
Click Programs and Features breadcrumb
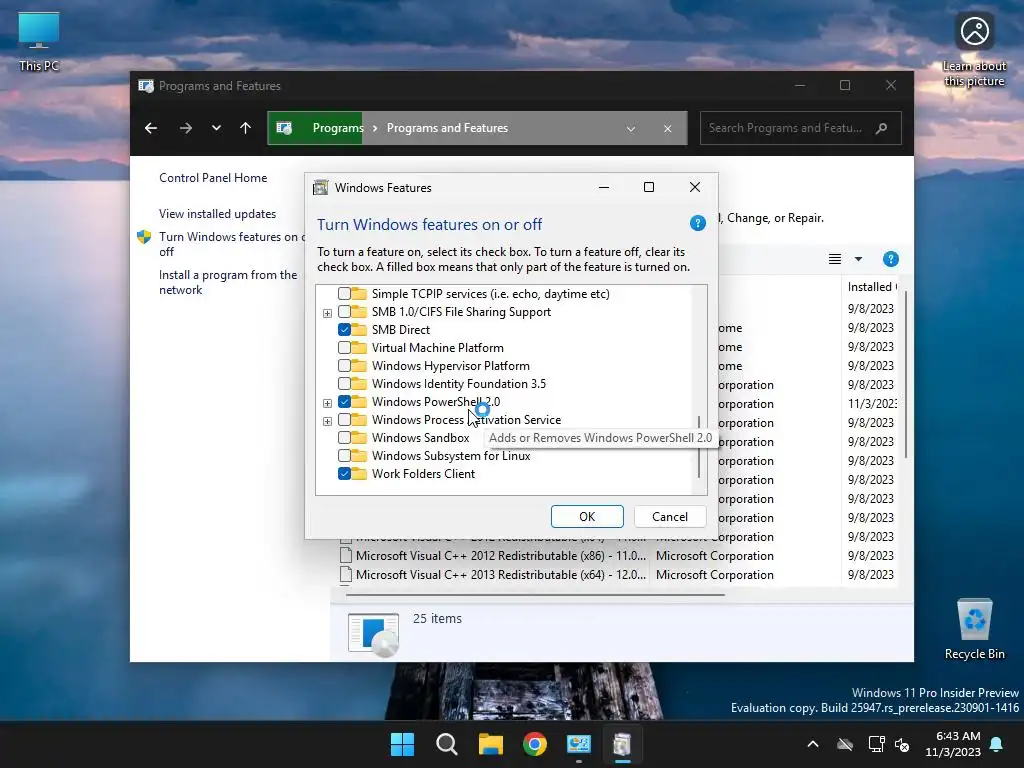(x=447, y=128)
